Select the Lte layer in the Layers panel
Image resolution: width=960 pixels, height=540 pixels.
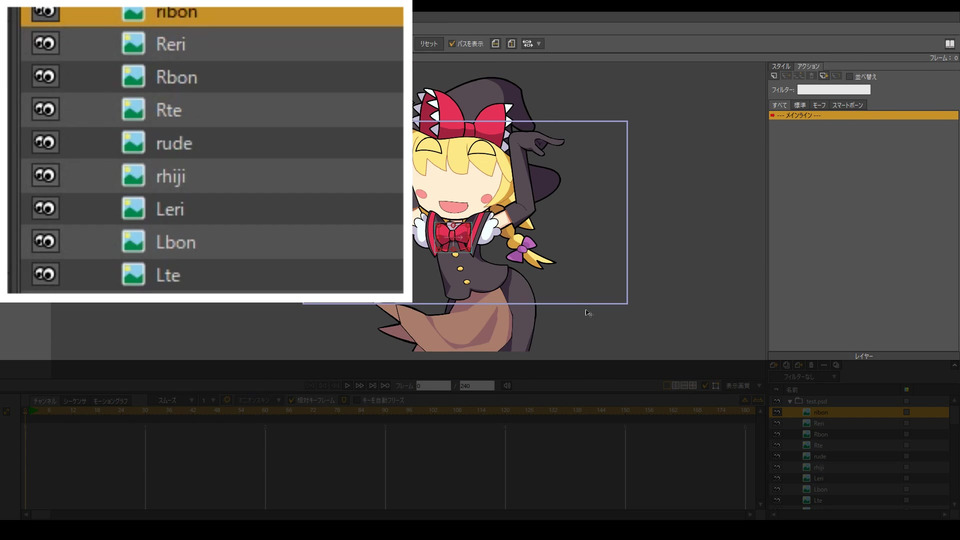tap(859, 500)
